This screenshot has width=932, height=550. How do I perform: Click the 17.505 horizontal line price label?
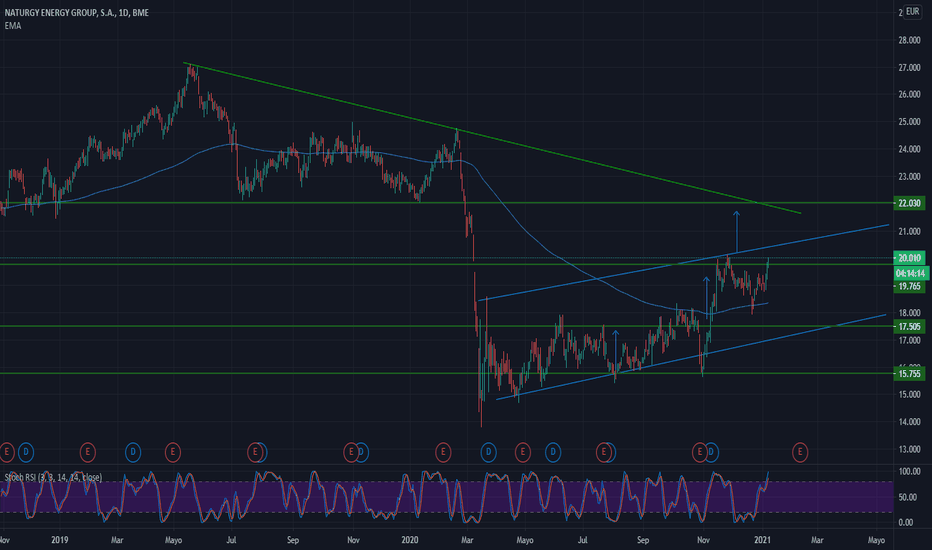[909, 326]
